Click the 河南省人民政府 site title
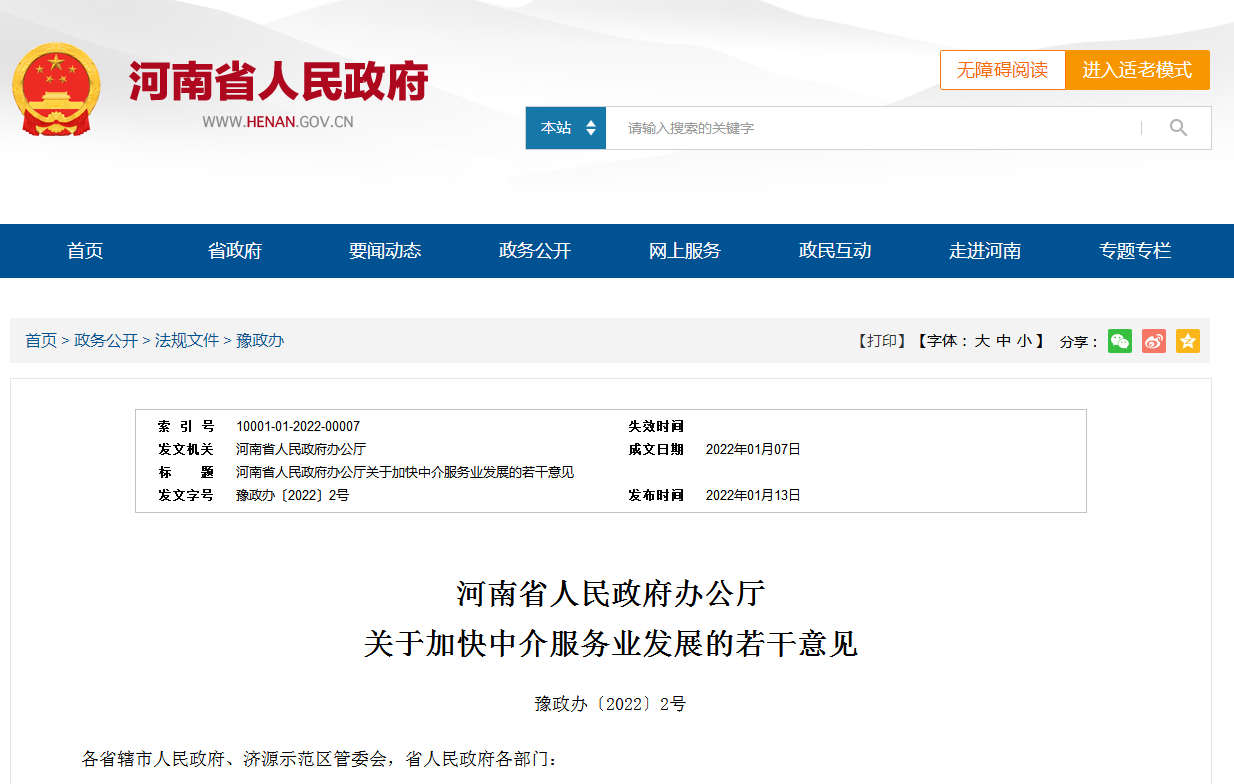 [x=279, y=82]
